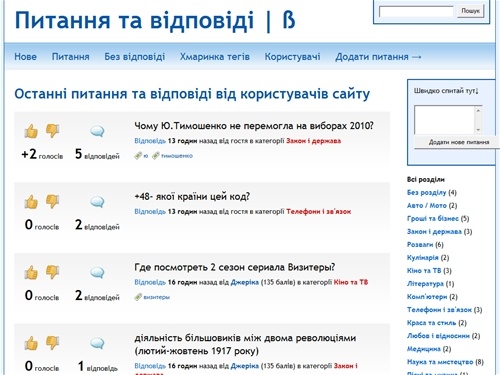Open category 'Закон і держава' in Тимошенко row

[x=313, y=141]
